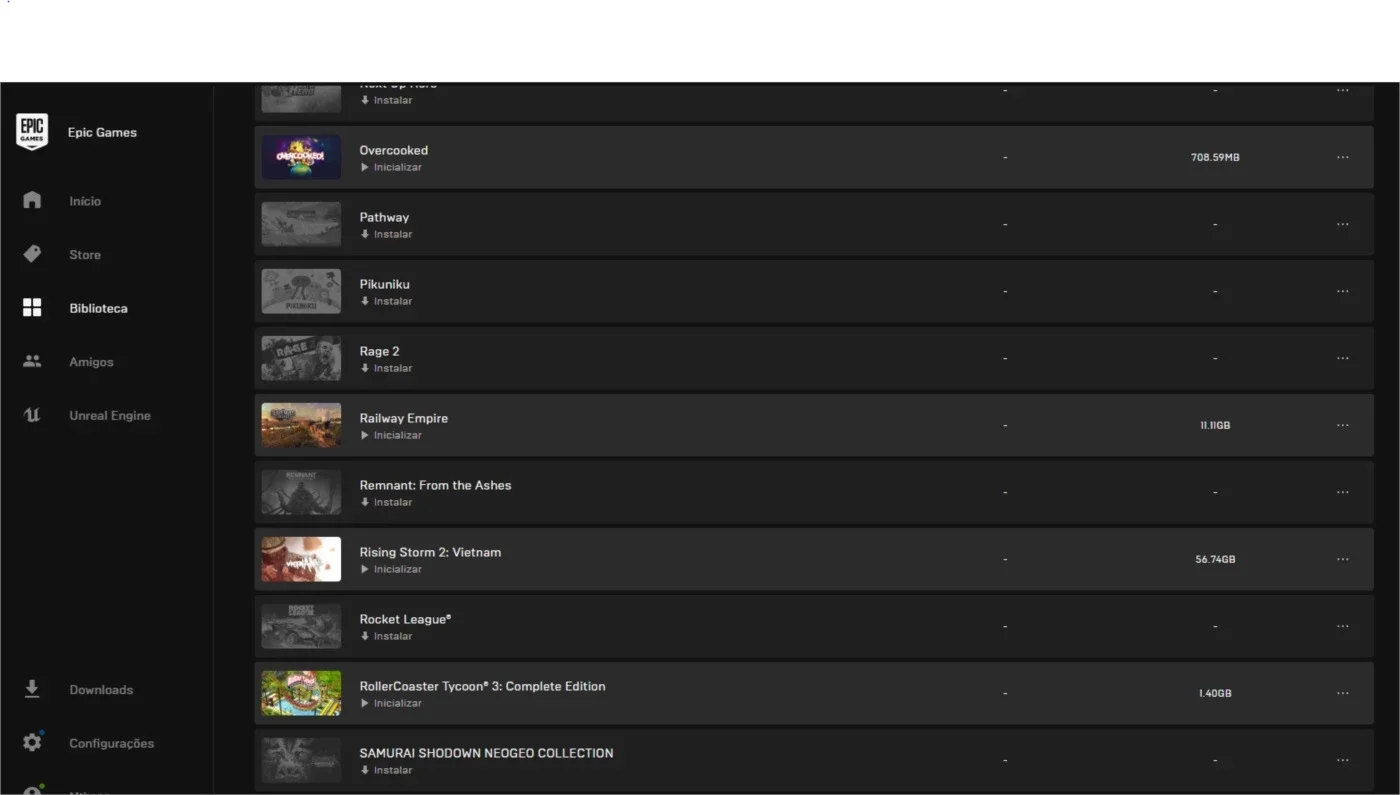
Task: Install Remnant: From the Ashes
Action: 386,502
